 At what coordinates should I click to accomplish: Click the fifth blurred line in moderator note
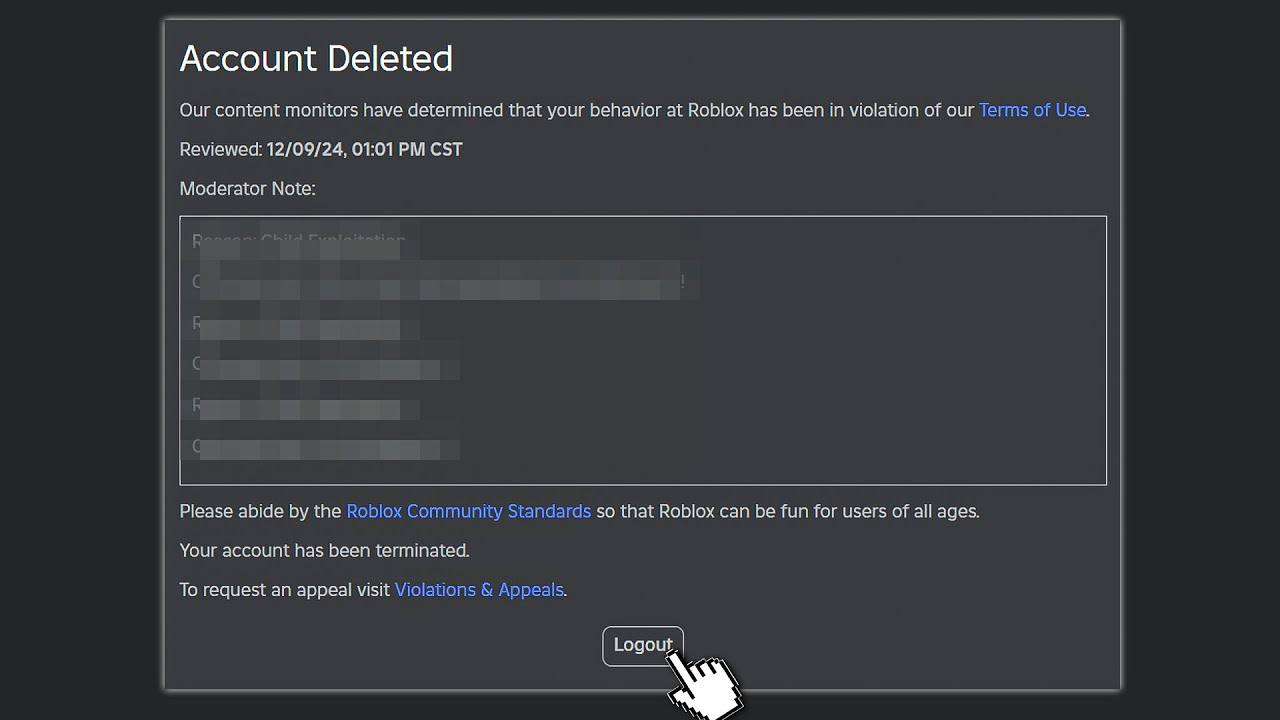(300, 406)
